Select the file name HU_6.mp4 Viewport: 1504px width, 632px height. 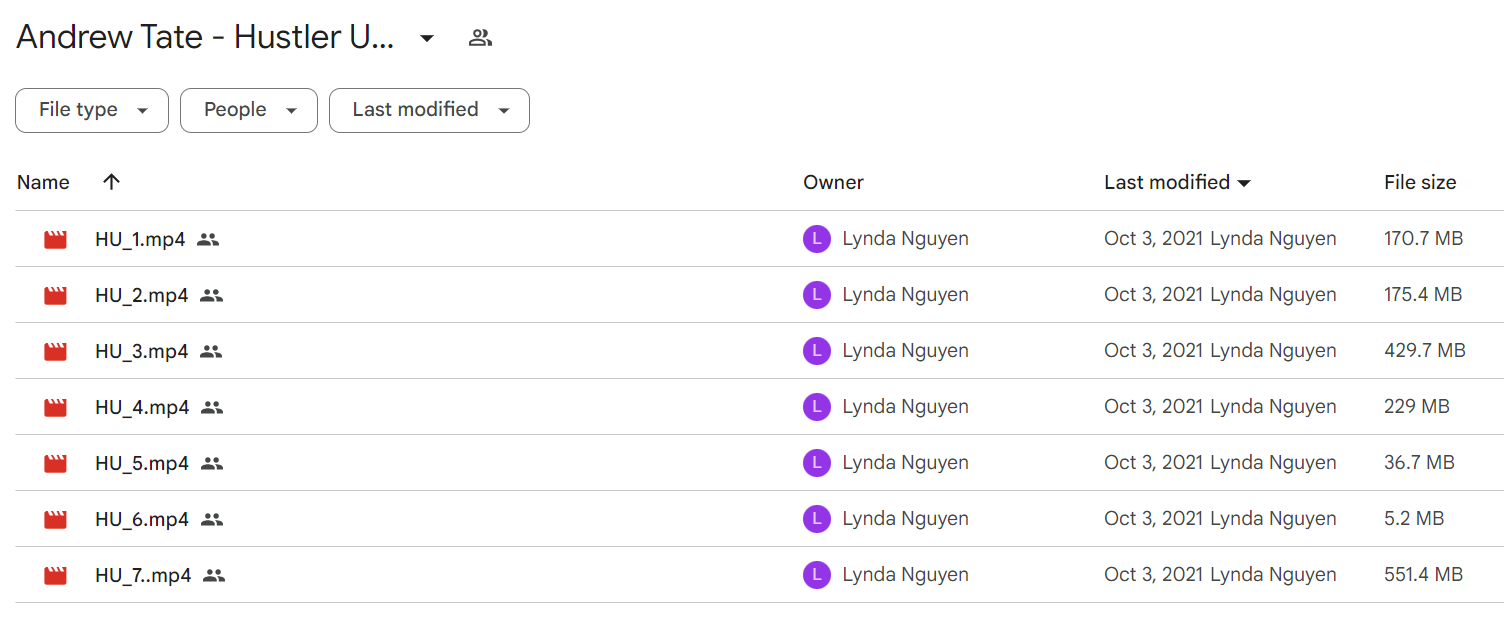(x=142, y=519)
